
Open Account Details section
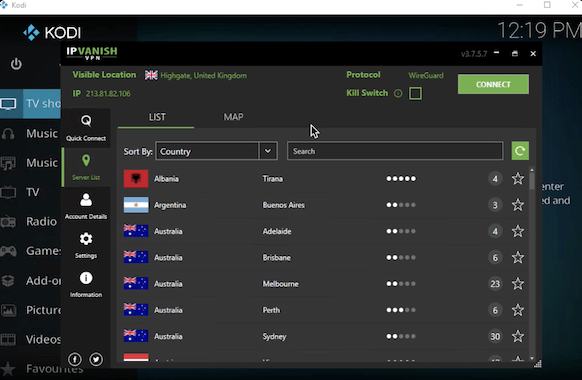point(86,206)
